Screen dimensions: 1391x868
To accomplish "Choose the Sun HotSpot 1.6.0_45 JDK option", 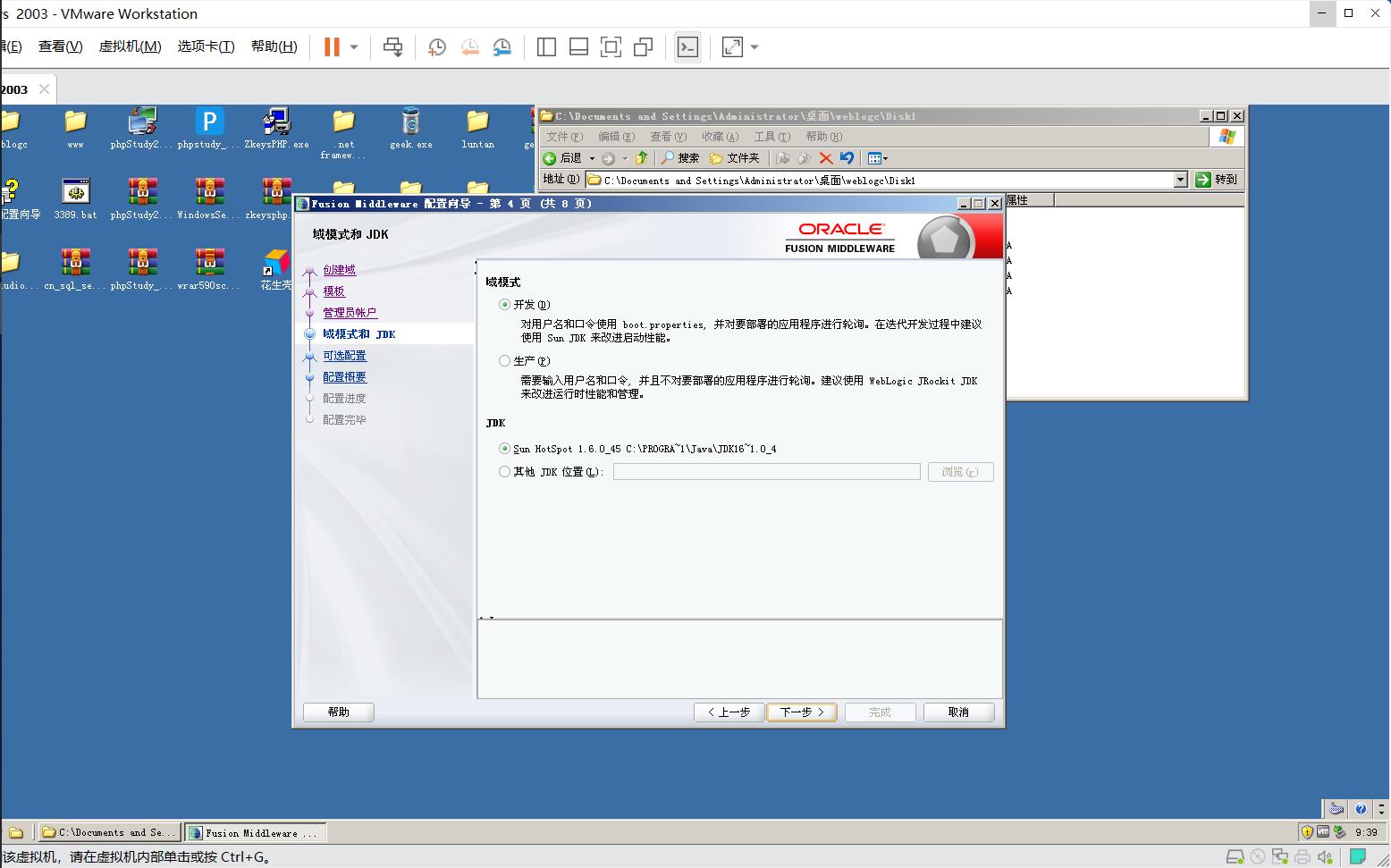I will pyautogui.click(x=504, y=449).
